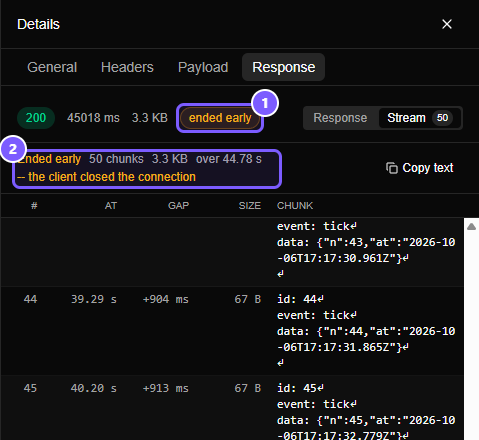The width and height of the screenshot is (479, 440).
Task: Click the data line with n:43
Action: point(366,250)
